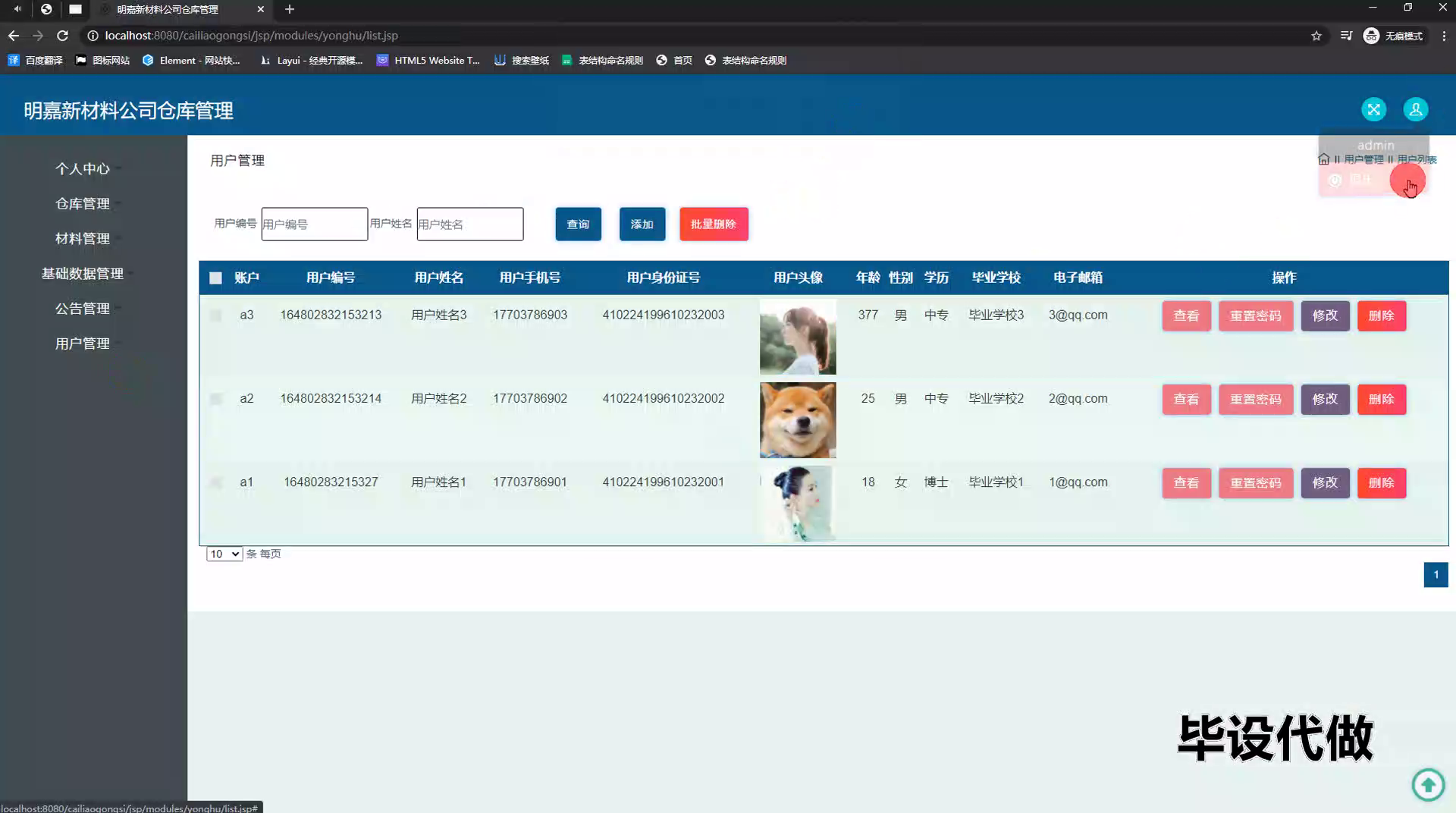Check the row checkbox for a2
1456x813 pixels.
click(215, 399)
